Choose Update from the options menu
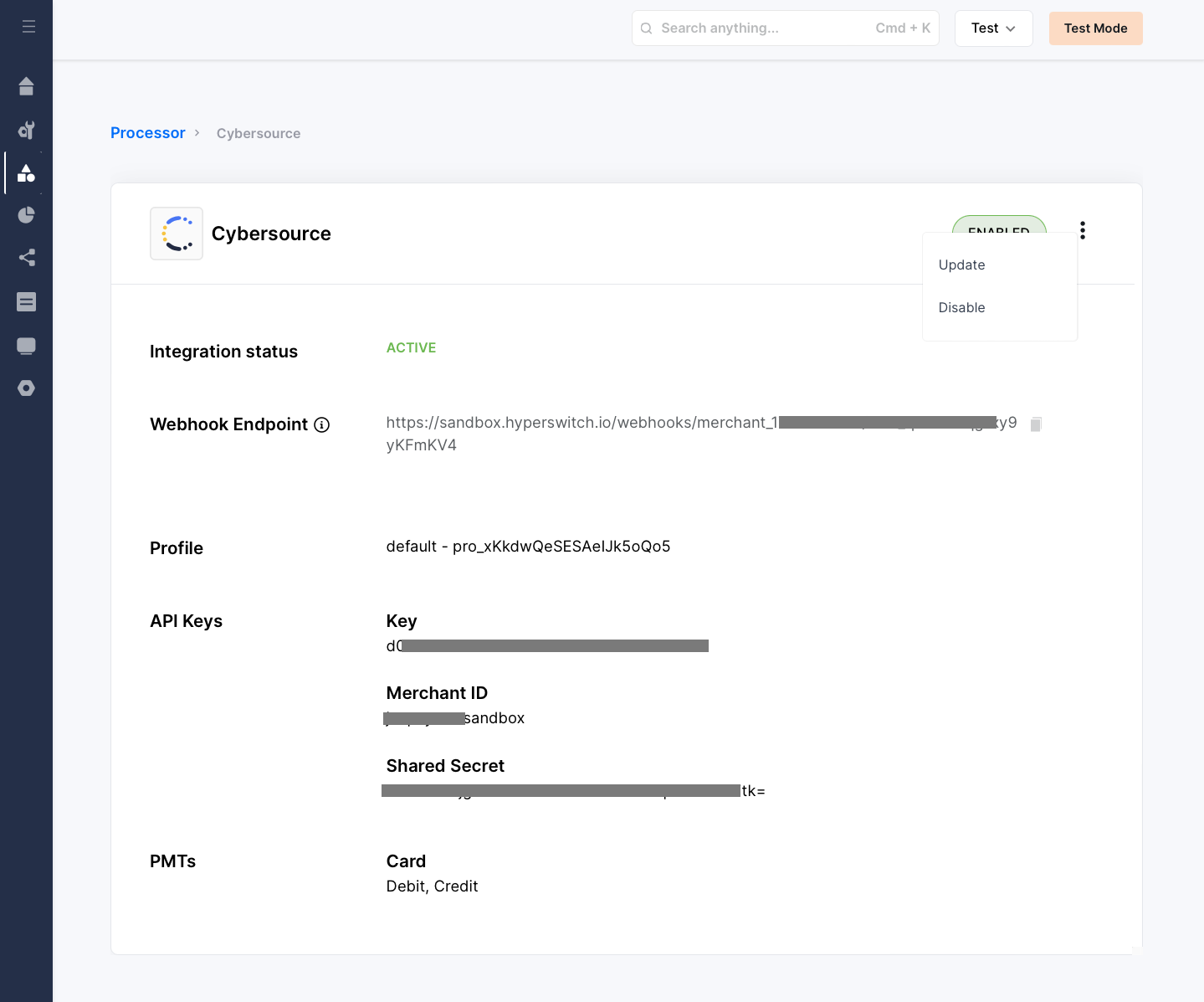 pos(961,265)
